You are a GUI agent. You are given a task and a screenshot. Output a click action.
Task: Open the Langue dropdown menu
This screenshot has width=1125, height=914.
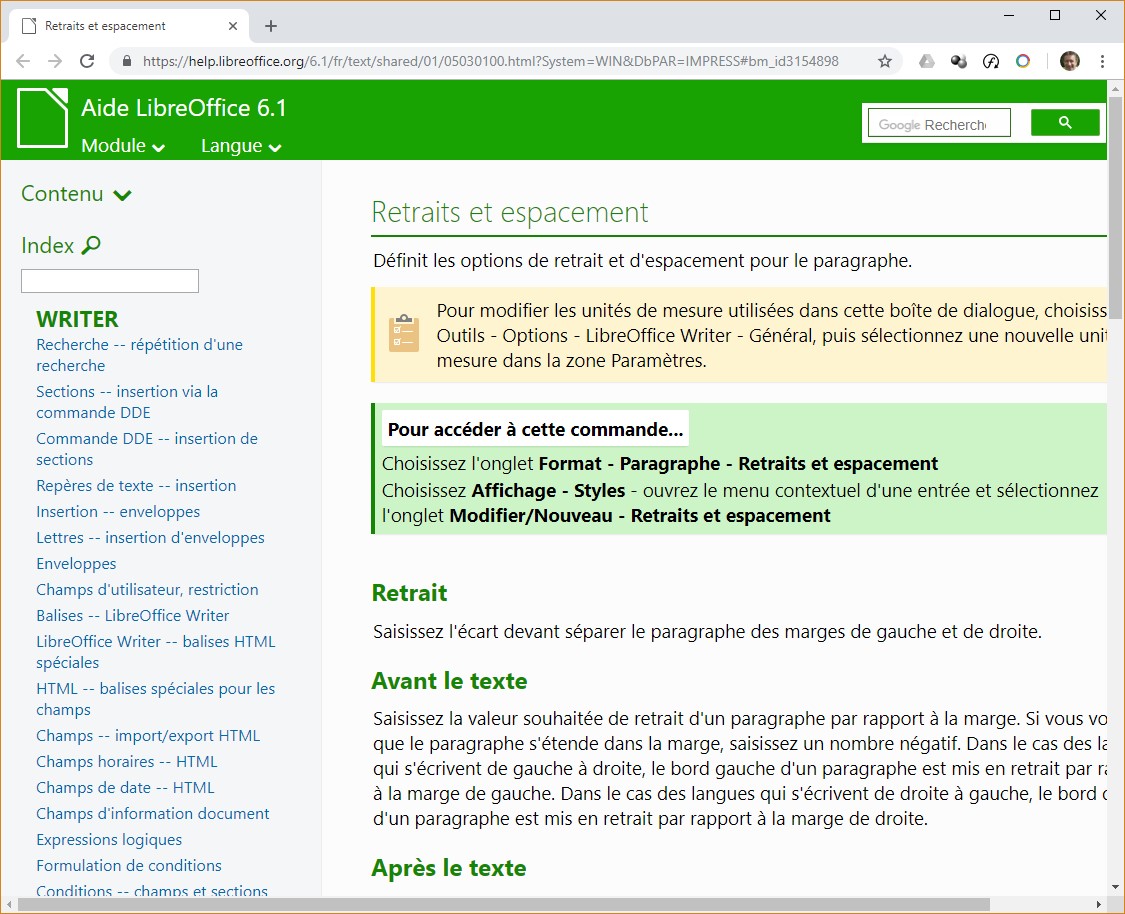pos(241,146)
